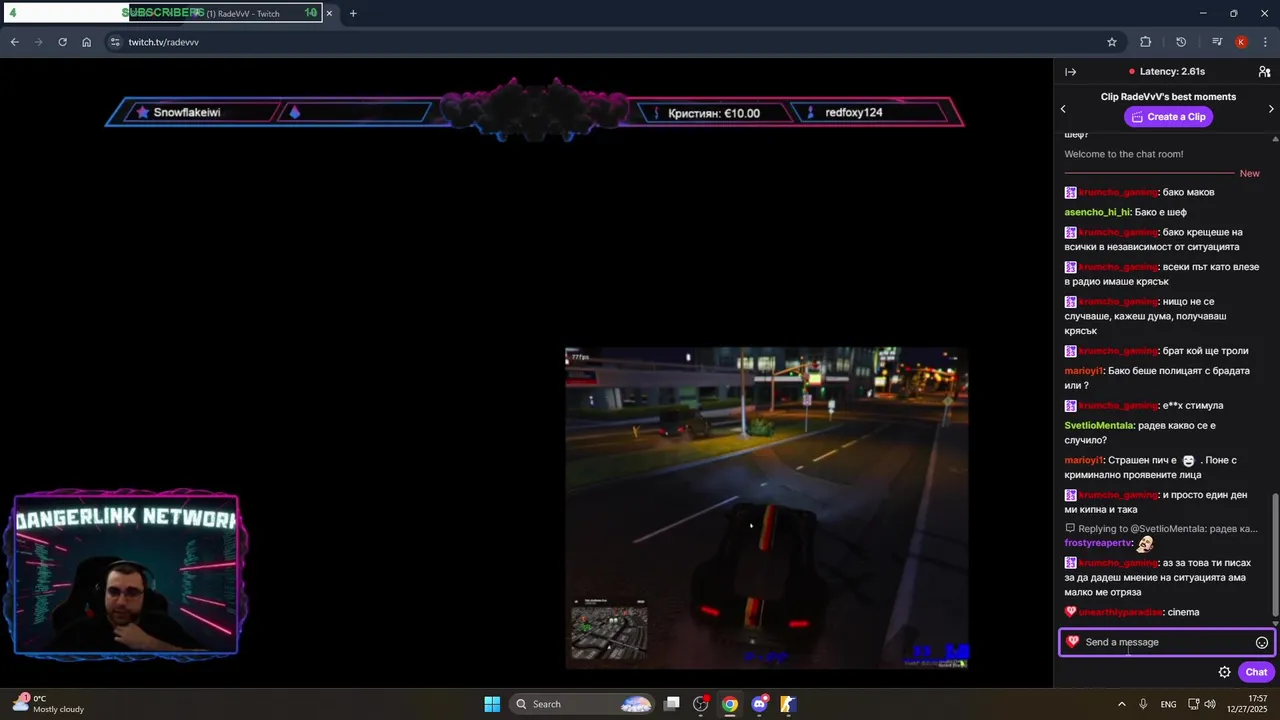Open unearthlyparadise username in chat

tap(1120, 612)
